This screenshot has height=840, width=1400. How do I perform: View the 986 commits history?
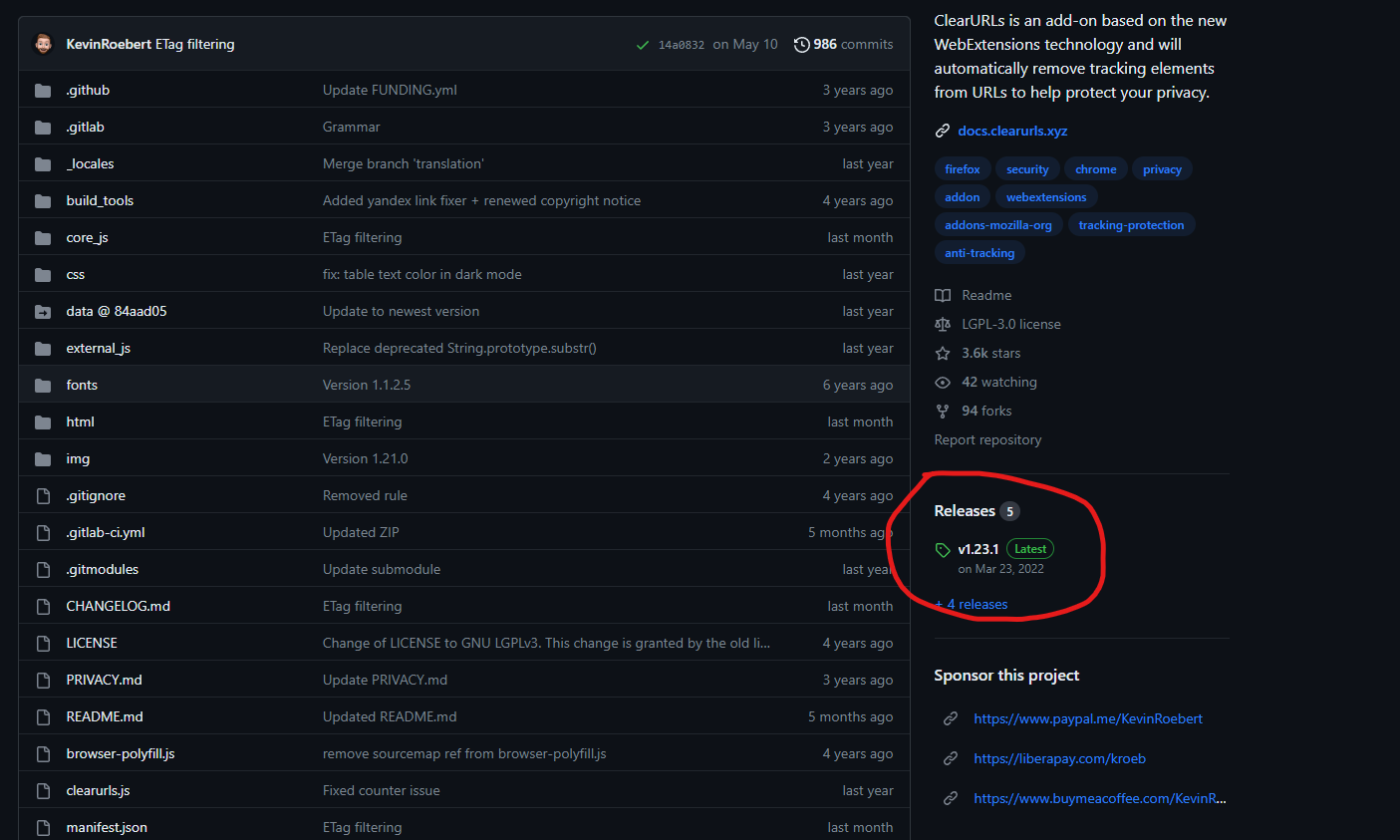click(843, 45)
